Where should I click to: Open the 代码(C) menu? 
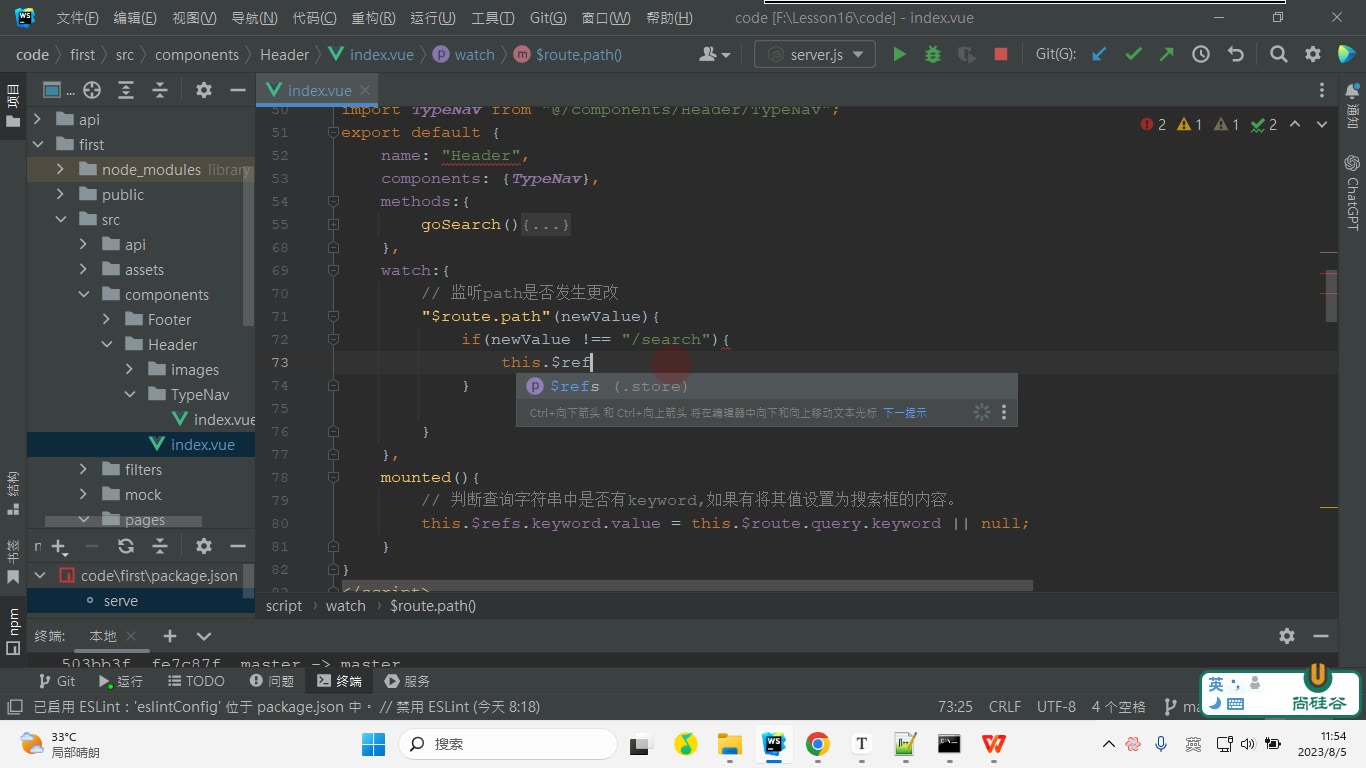click(x=314, y=18)
